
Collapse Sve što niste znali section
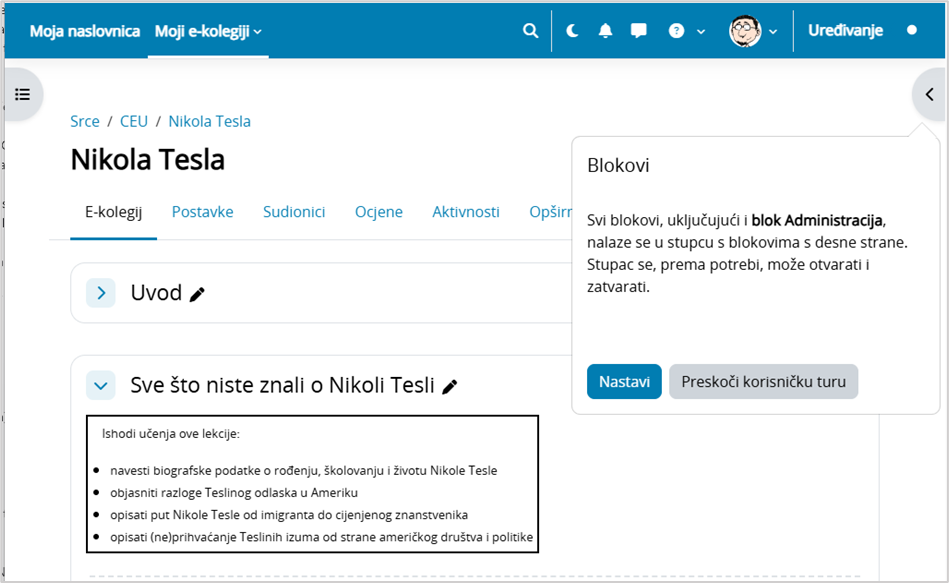101,385
